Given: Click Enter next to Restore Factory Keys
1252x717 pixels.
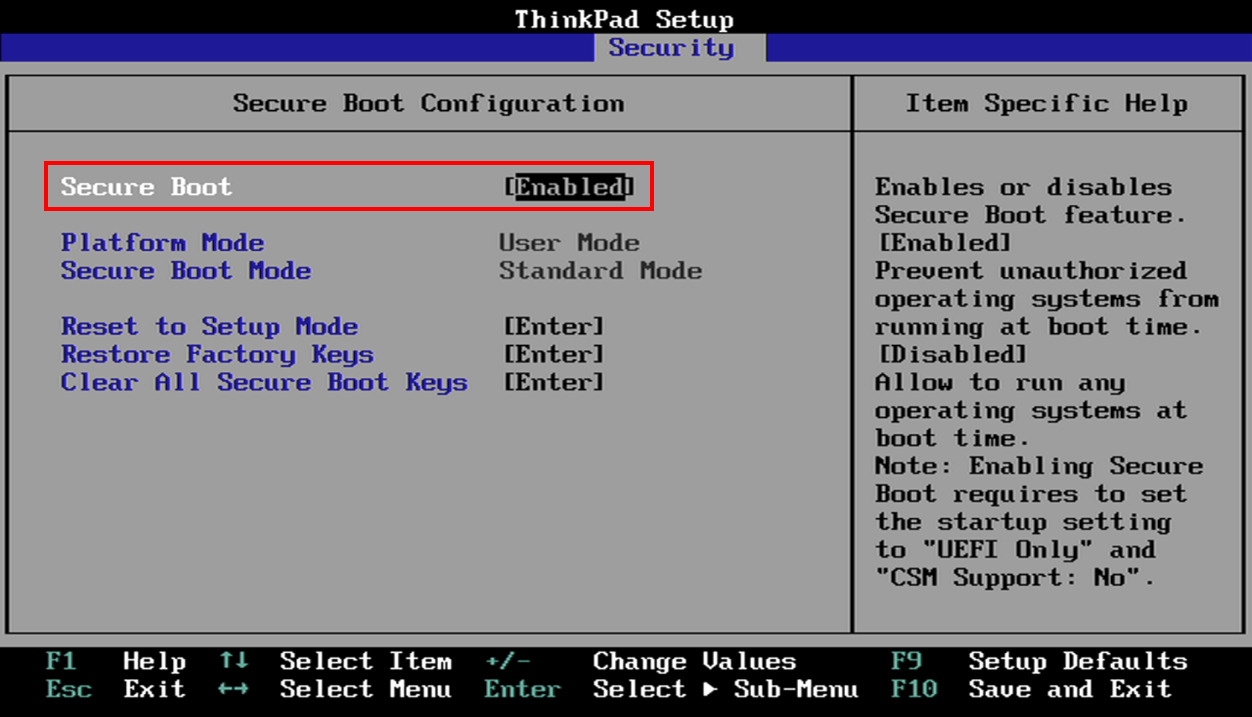Looking at the screenshot, I should pyautogui.click(x=554, y=355).
